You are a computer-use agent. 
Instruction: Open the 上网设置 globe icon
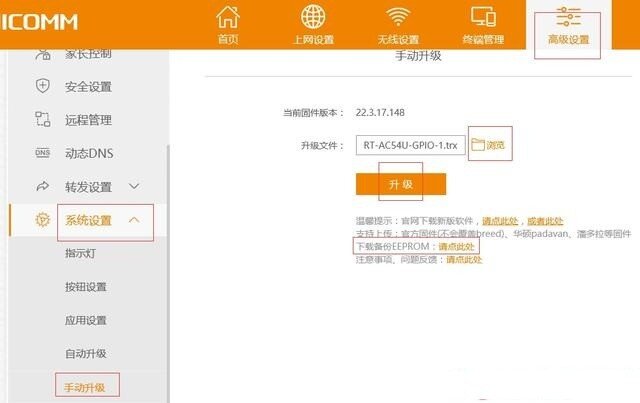coord(313,17)
